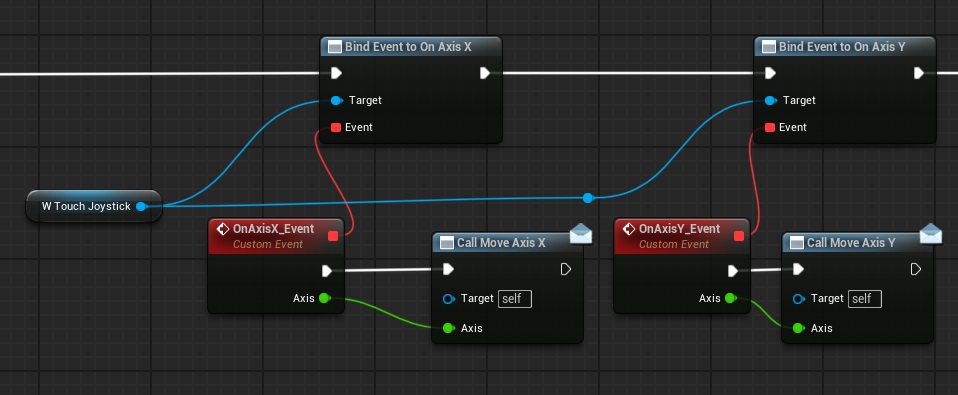Click the envelope icon on Call Move Axis Y
958x395 pixels.
[x=931, y=233]
